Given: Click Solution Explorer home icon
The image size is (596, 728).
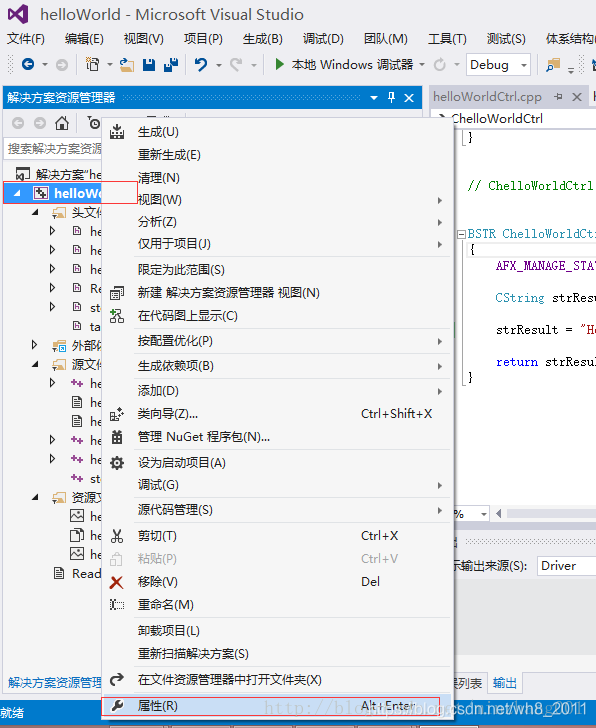Looking at the screenshot, I should click(x=62, y=123).
